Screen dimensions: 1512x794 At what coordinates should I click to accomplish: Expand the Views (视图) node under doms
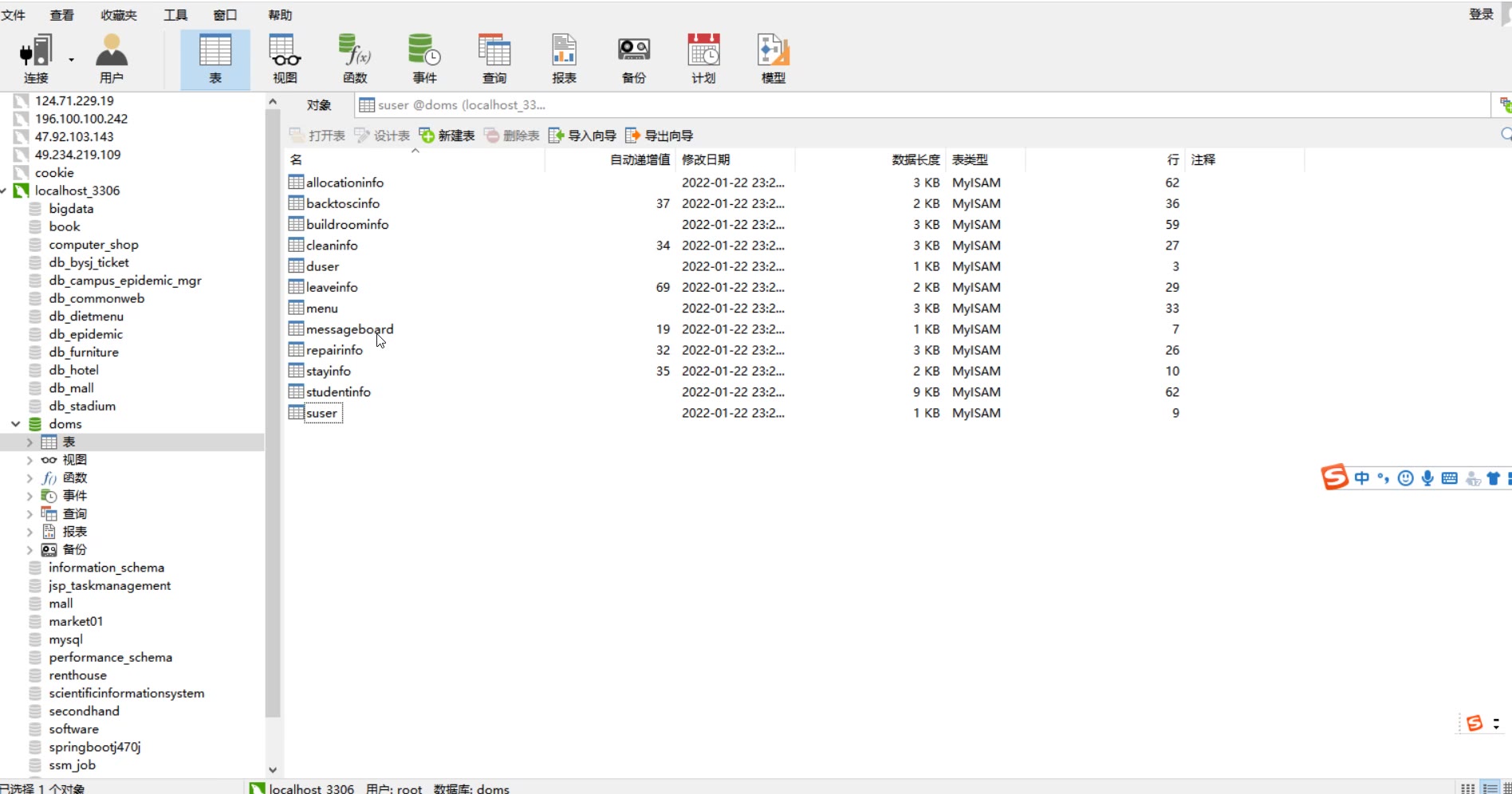pyautogui.click(x=30, y=460)
